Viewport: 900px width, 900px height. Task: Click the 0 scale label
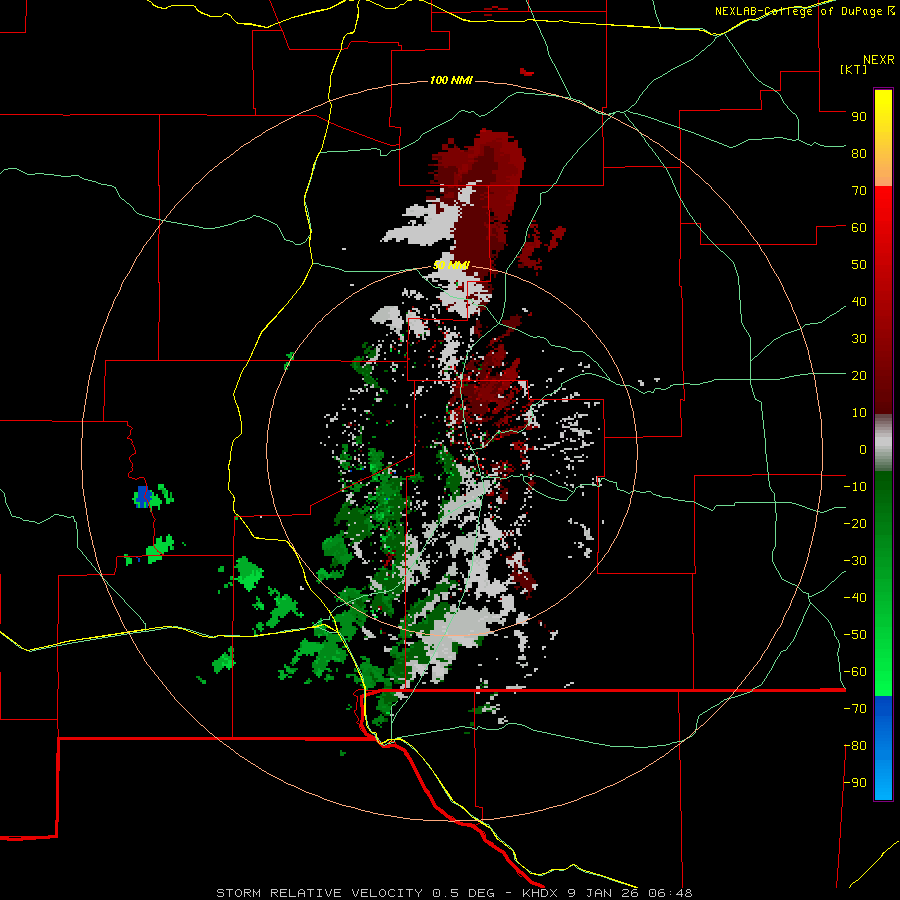pos(863,450)
